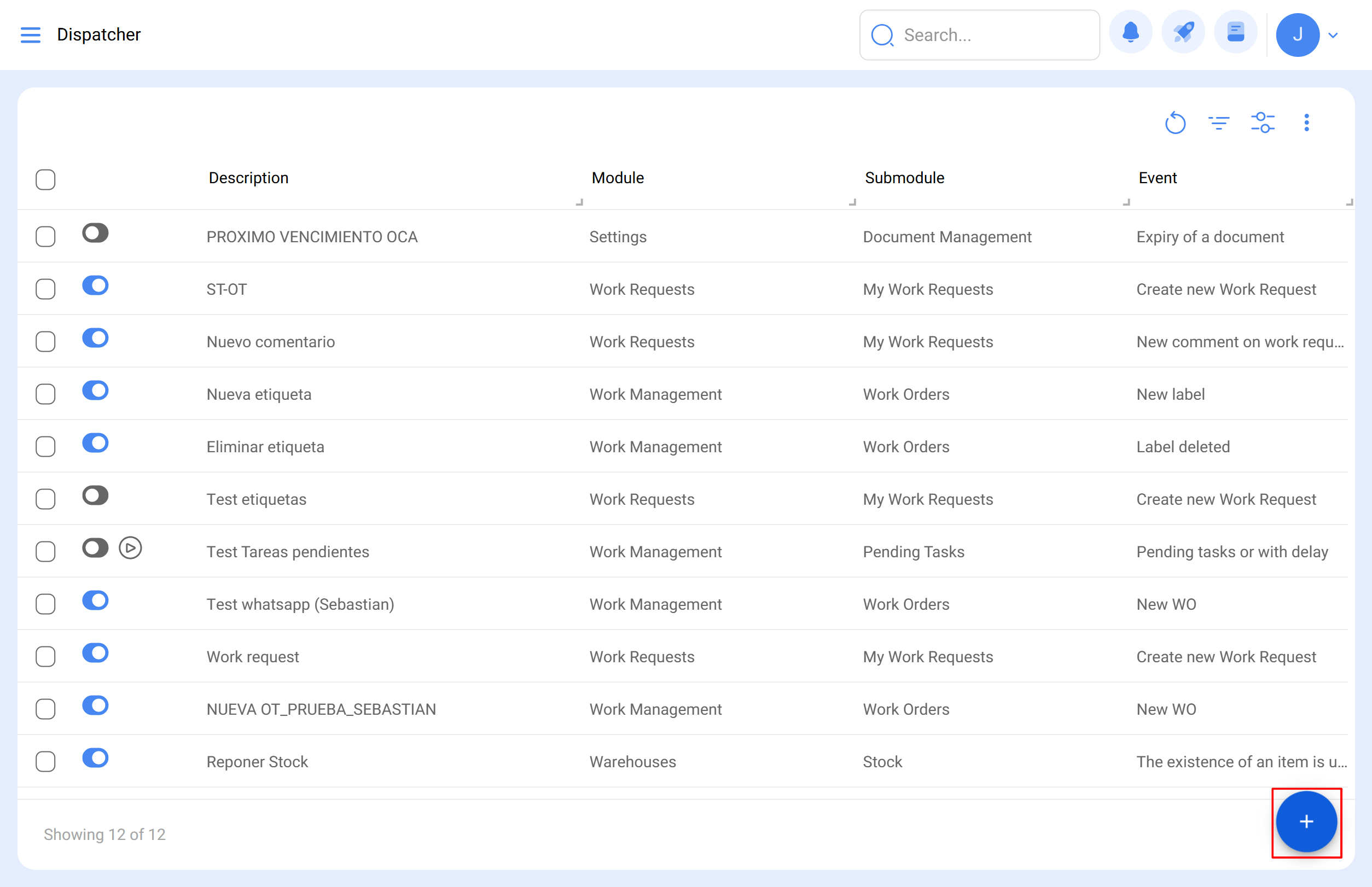This screenshot has height=887, width=1372.
Task: Click the column settings sliders icon
Action: pos(1263,122)
